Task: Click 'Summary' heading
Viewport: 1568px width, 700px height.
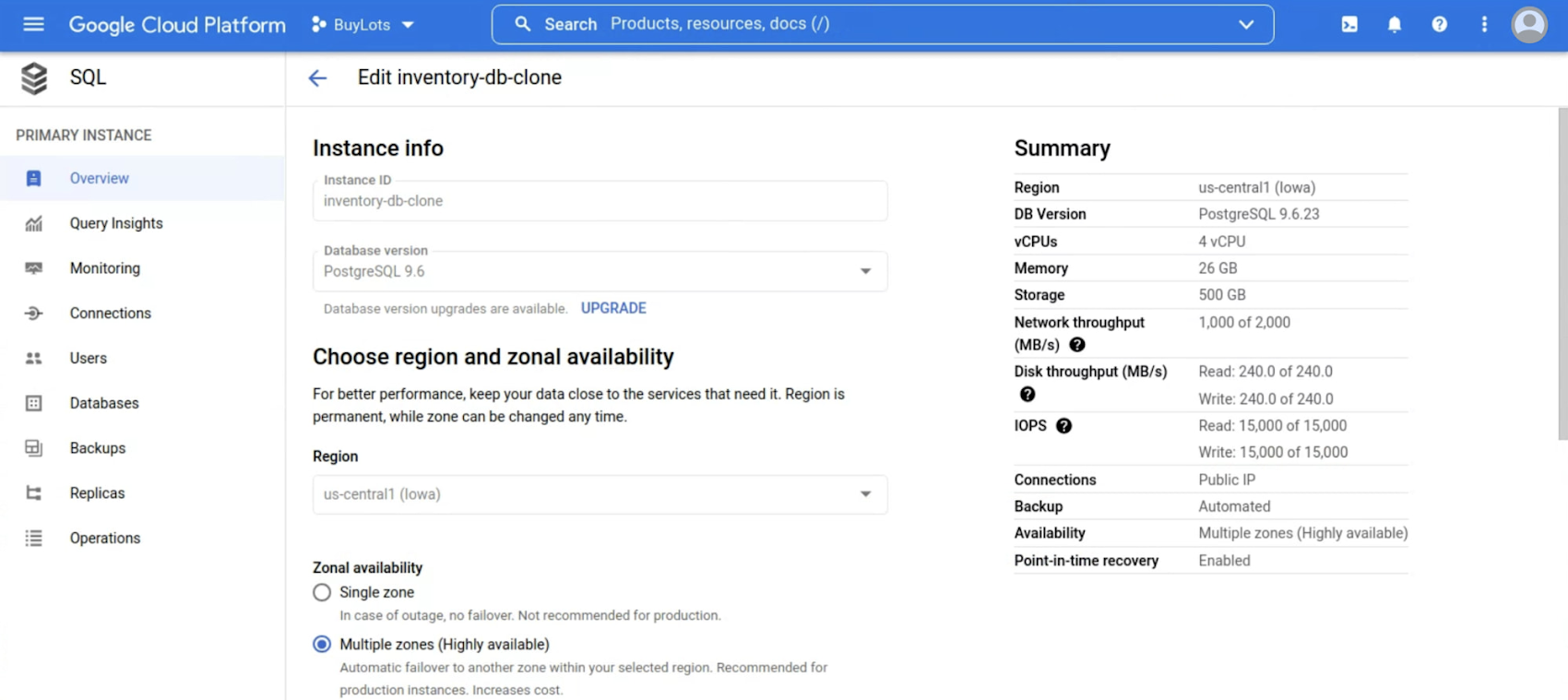Action: (1063, 148)
